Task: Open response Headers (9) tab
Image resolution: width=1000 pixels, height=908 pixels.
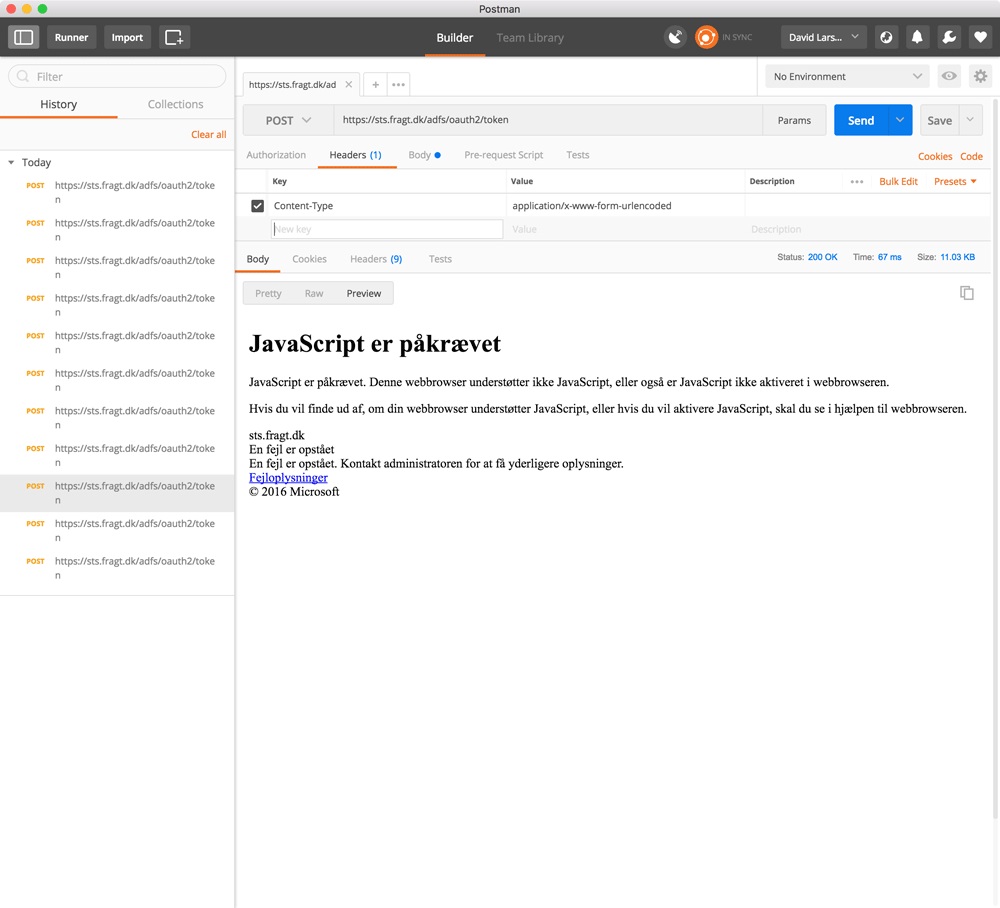Action: click(376, 259)
